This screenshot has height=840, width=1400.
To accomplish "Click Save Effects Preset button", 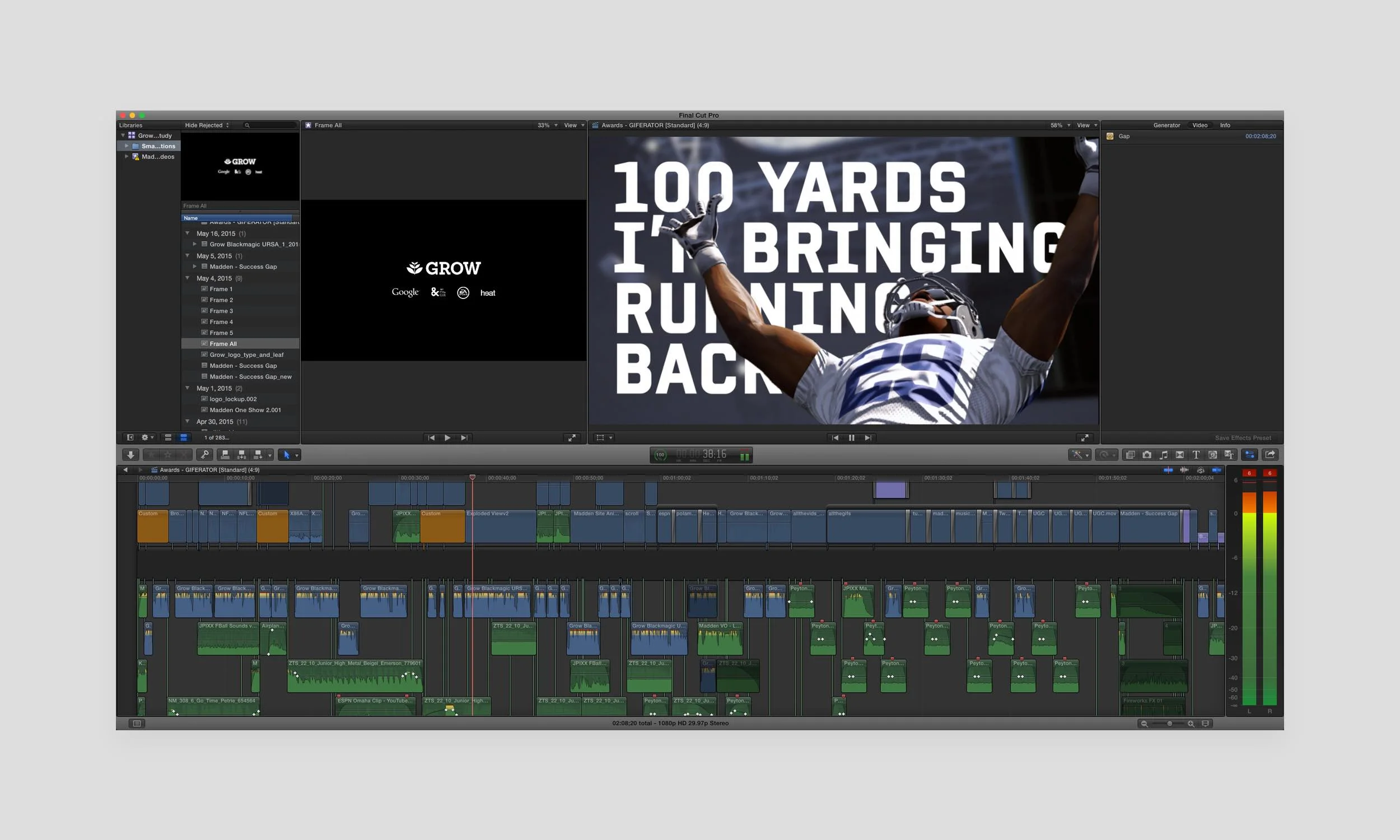I will point(1243,438).
